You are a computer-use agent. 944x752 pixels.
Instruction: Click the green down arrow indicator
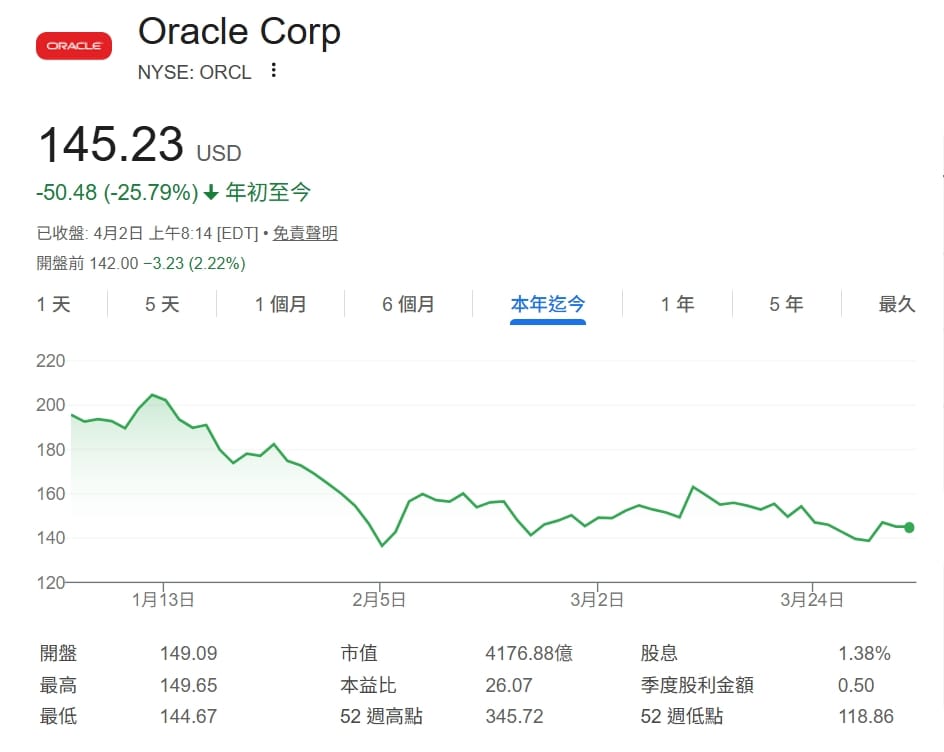pos(211,192)
